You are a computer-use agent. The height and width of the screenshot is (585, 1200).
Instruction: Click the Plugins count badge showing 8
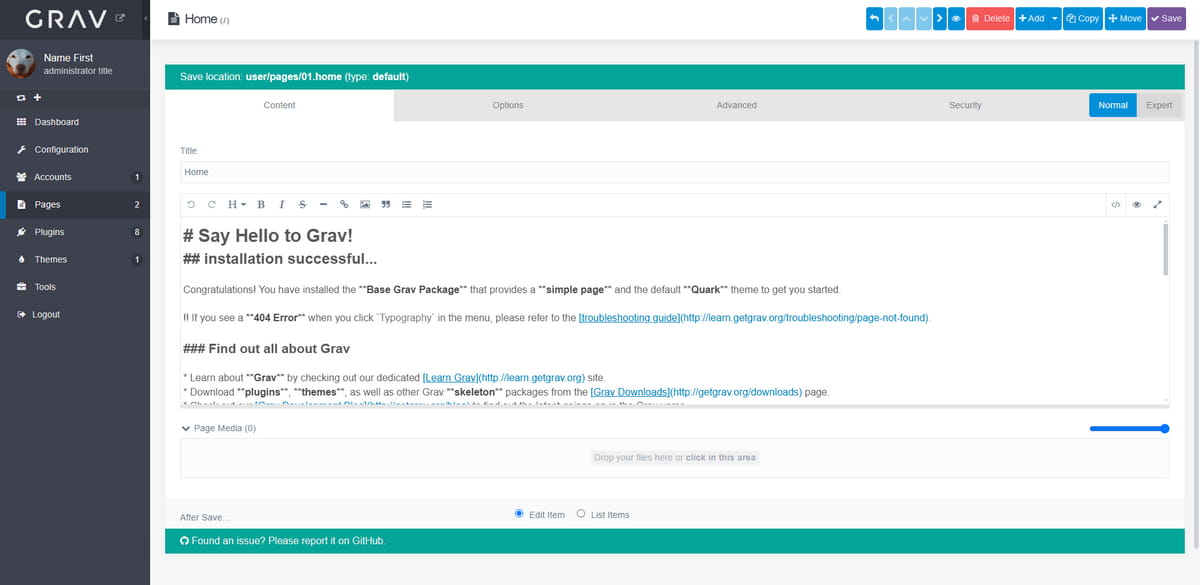[x=137, y=232]
